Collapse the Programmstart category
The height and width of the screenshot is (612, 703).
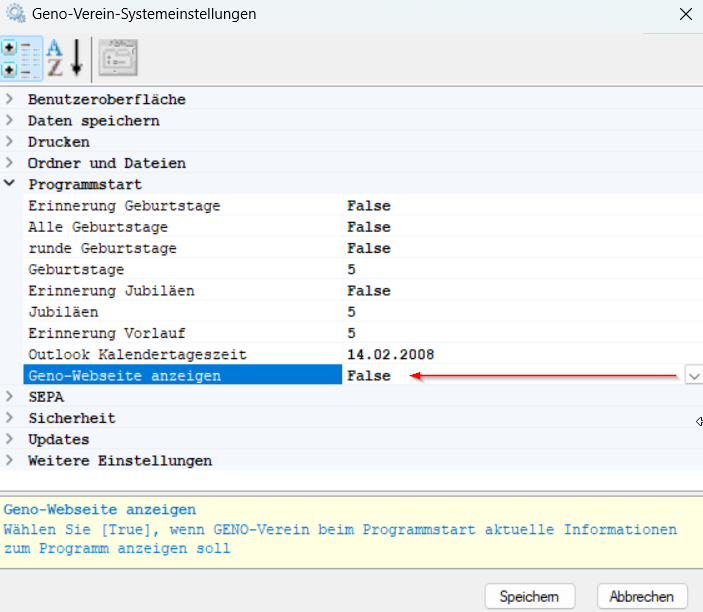click(9, 183)
